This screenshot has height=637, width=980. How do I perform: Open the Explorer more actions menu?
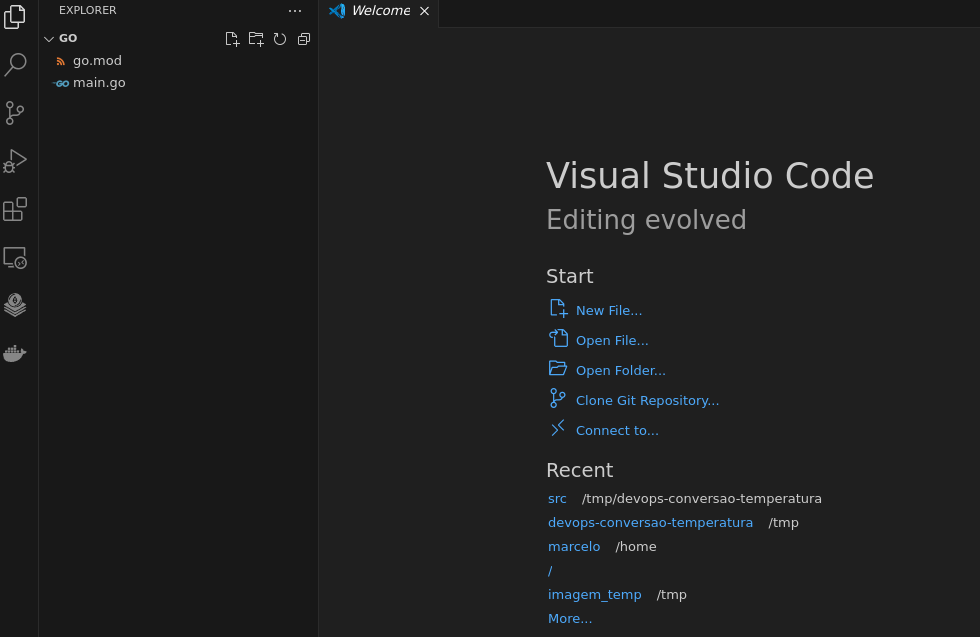click(295, 11)
